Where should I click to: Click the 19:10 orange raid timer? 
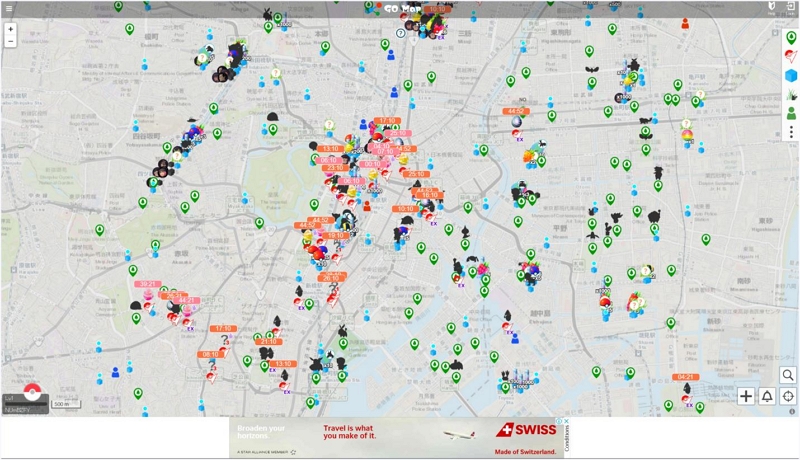[335, 236]
